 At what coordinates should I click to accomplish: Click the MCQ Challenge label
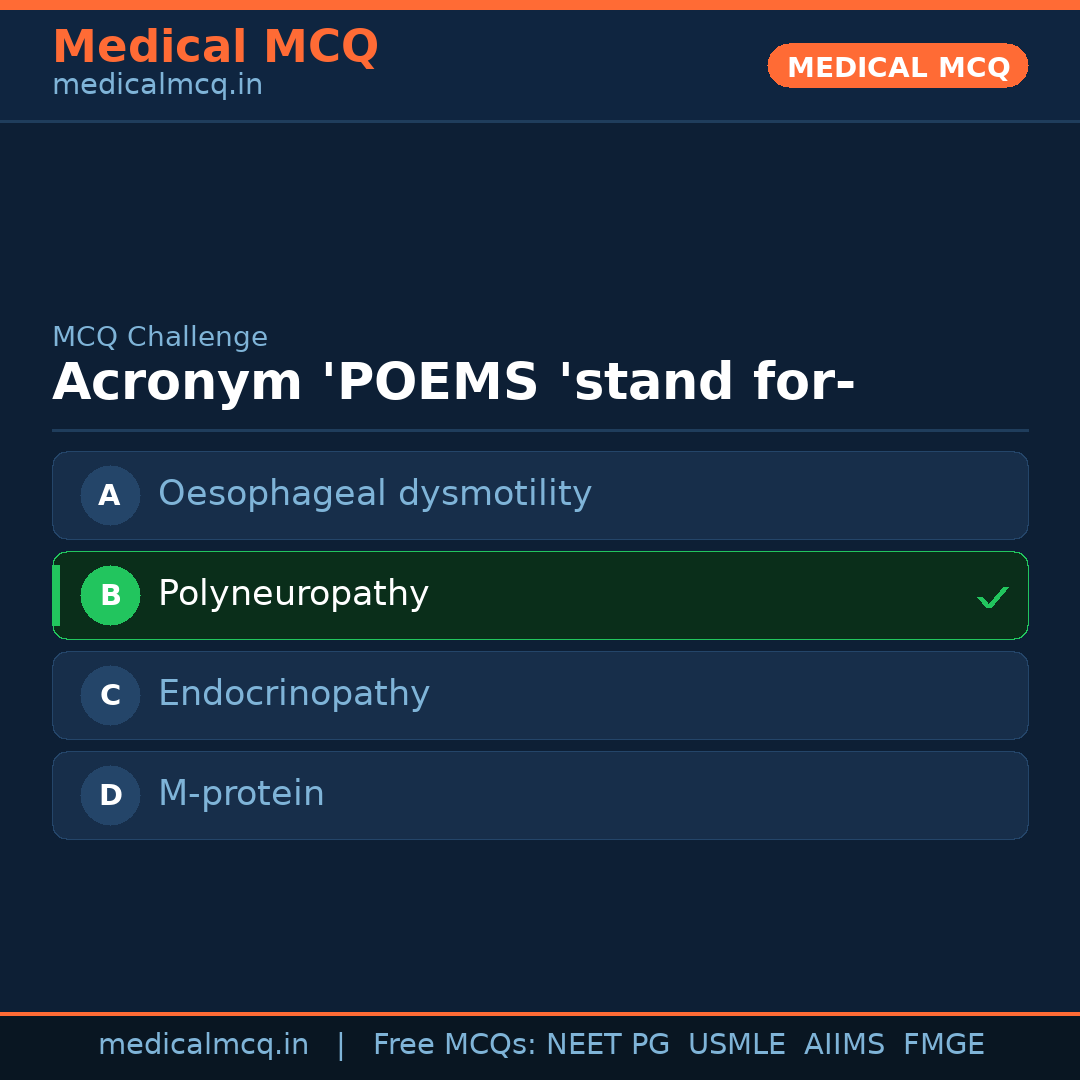(x=160, y=338)
